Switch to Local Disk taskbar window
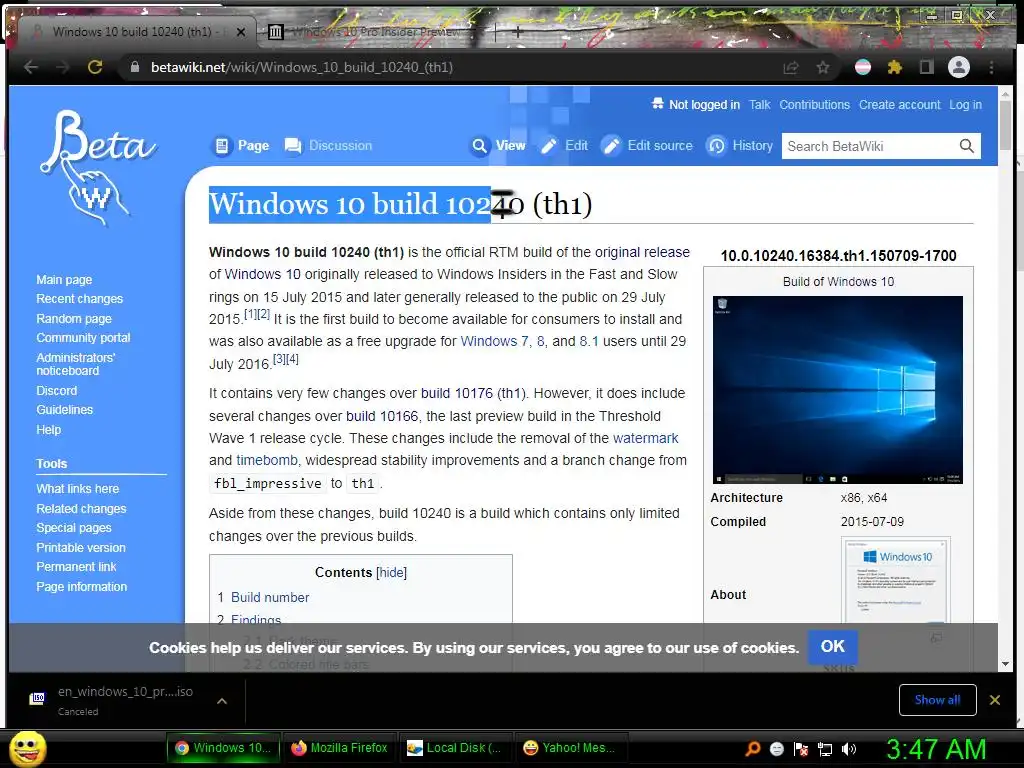 click(455, 748)
